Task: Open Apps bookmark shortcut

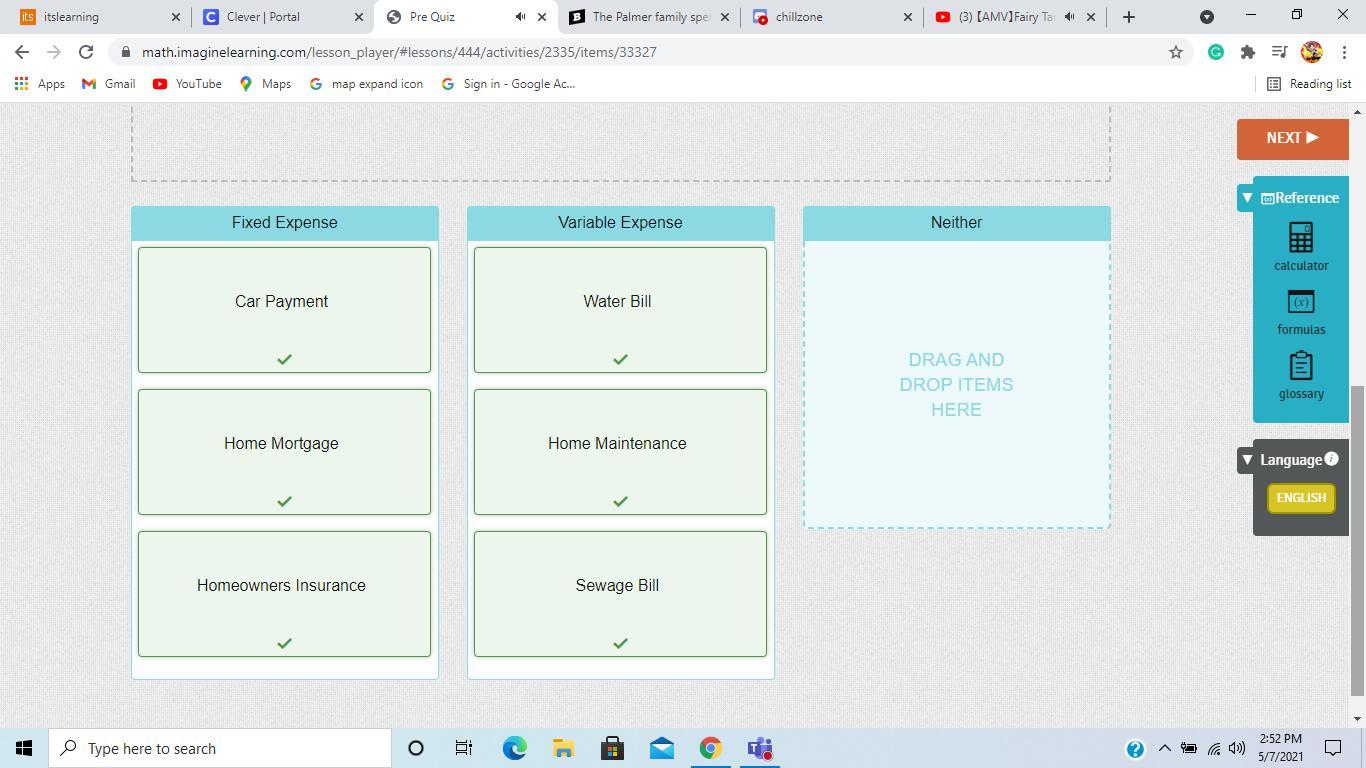Action: [40, 84]
